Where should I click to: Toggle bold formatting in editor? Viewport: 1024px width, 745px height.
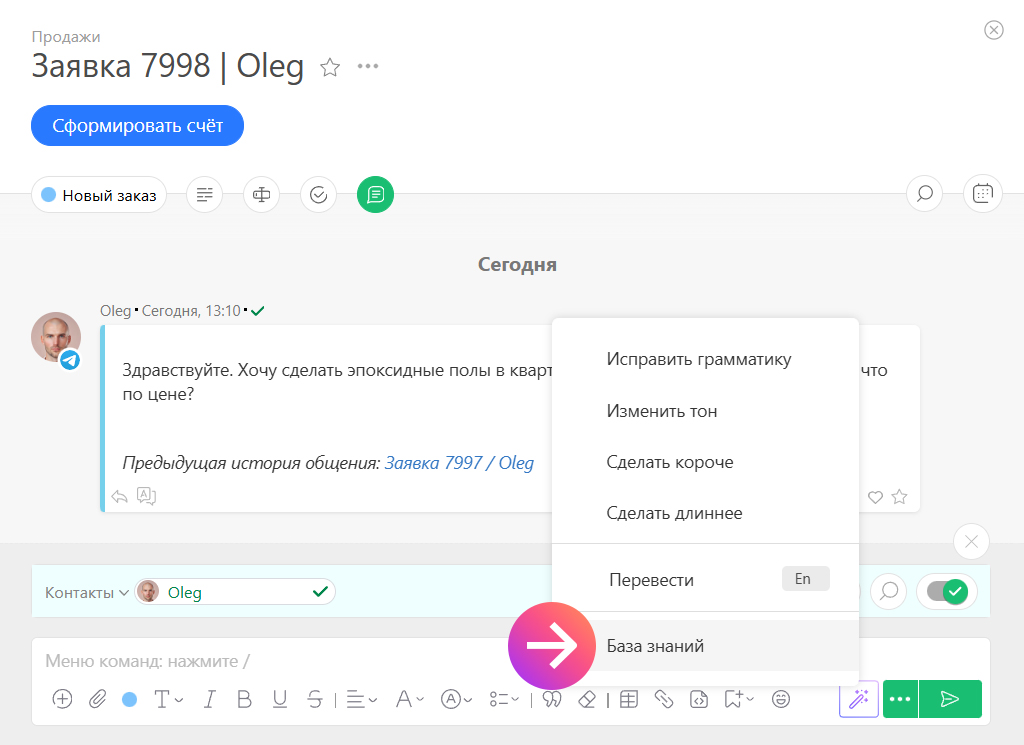click(244, 699)
